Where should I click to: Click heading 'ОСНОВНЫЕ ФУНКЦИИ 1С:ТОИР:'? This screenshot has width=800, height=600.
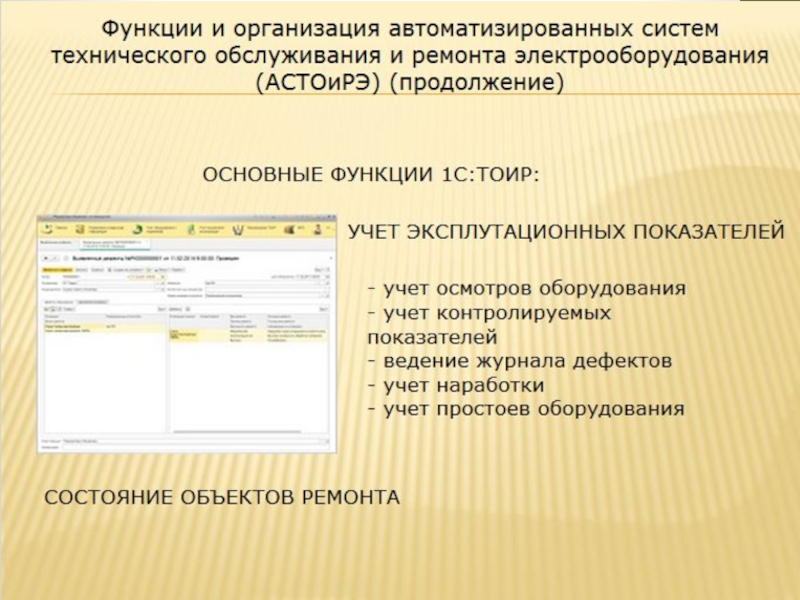point(371,175)
